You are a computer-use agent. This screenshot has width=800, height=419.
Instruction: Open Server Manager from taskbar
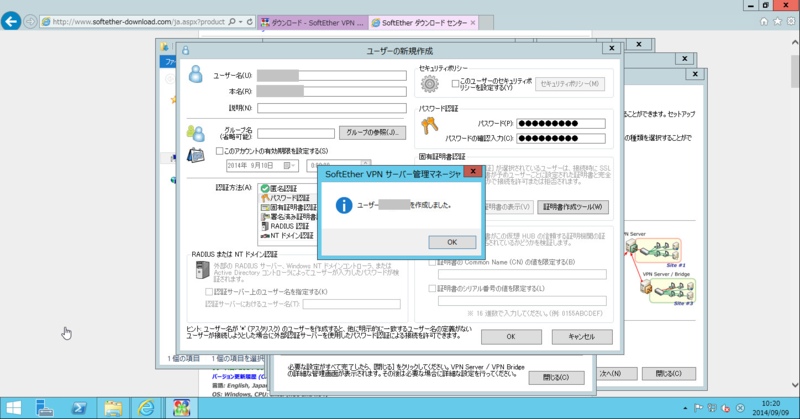45,408
